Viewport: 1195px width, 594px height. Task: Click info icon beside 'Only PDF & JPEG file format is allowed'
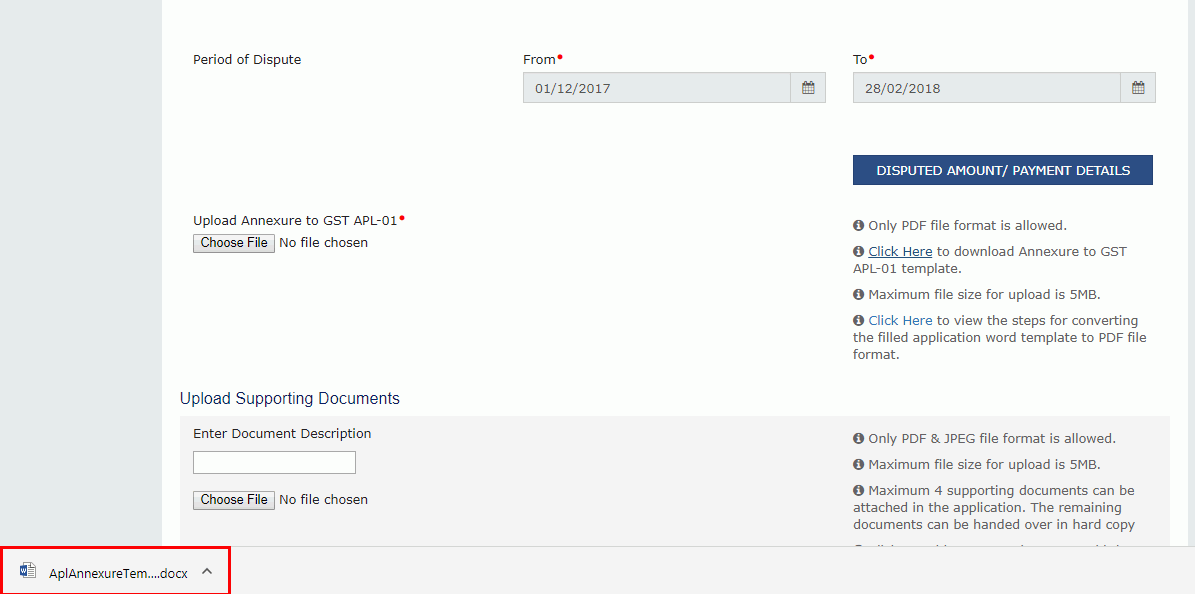click(x=857, y=438)
